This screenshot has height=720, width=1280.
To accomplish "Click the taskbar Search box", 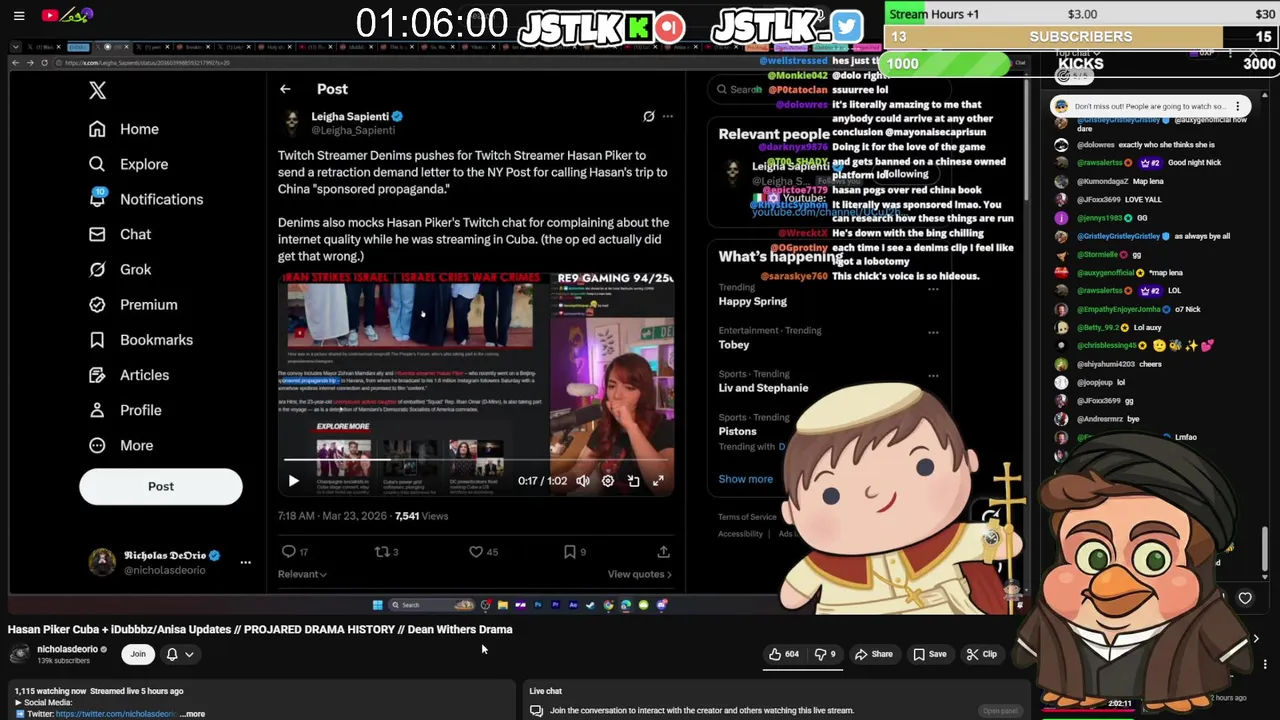I will 432,605.
